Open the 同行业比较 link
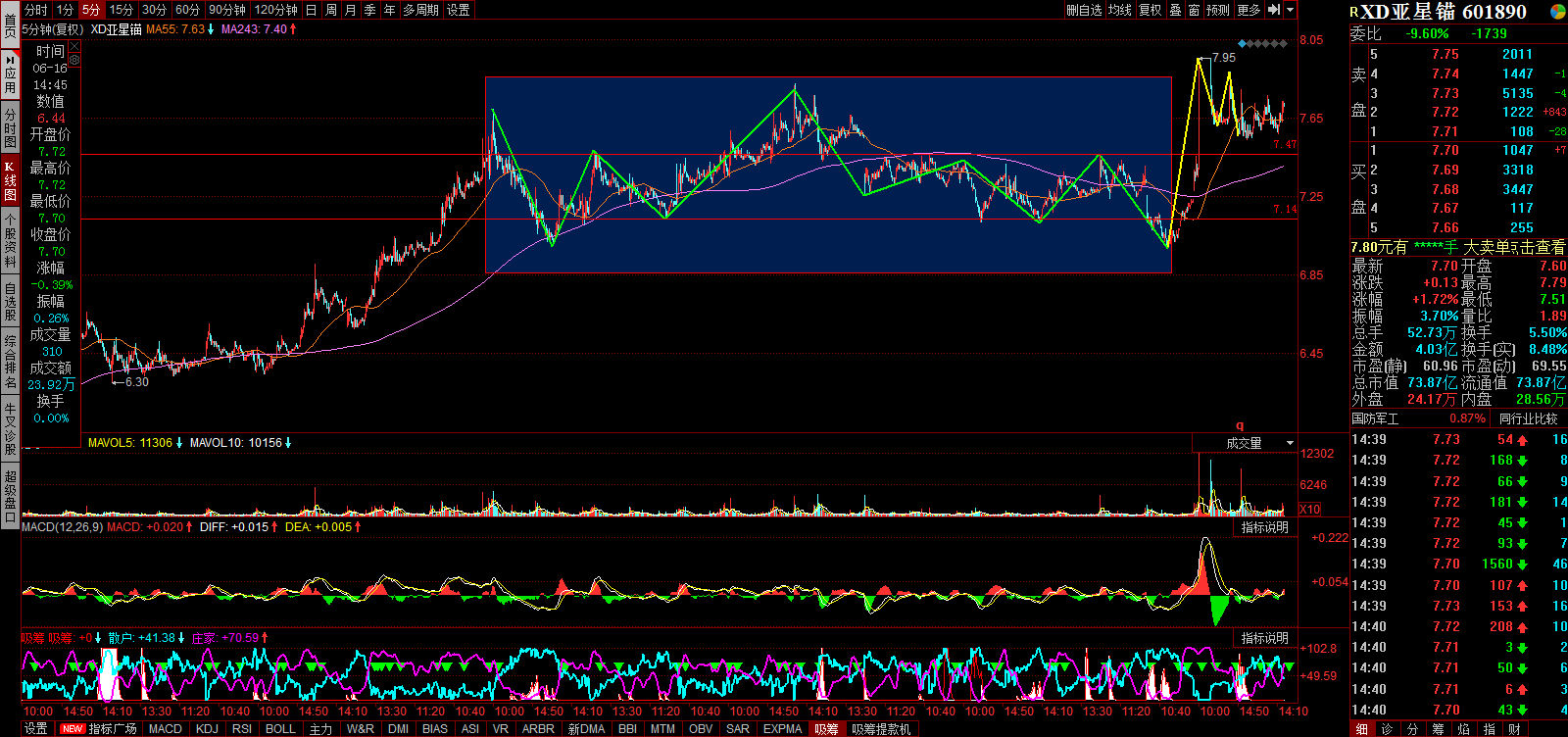 pos(1528,418)
